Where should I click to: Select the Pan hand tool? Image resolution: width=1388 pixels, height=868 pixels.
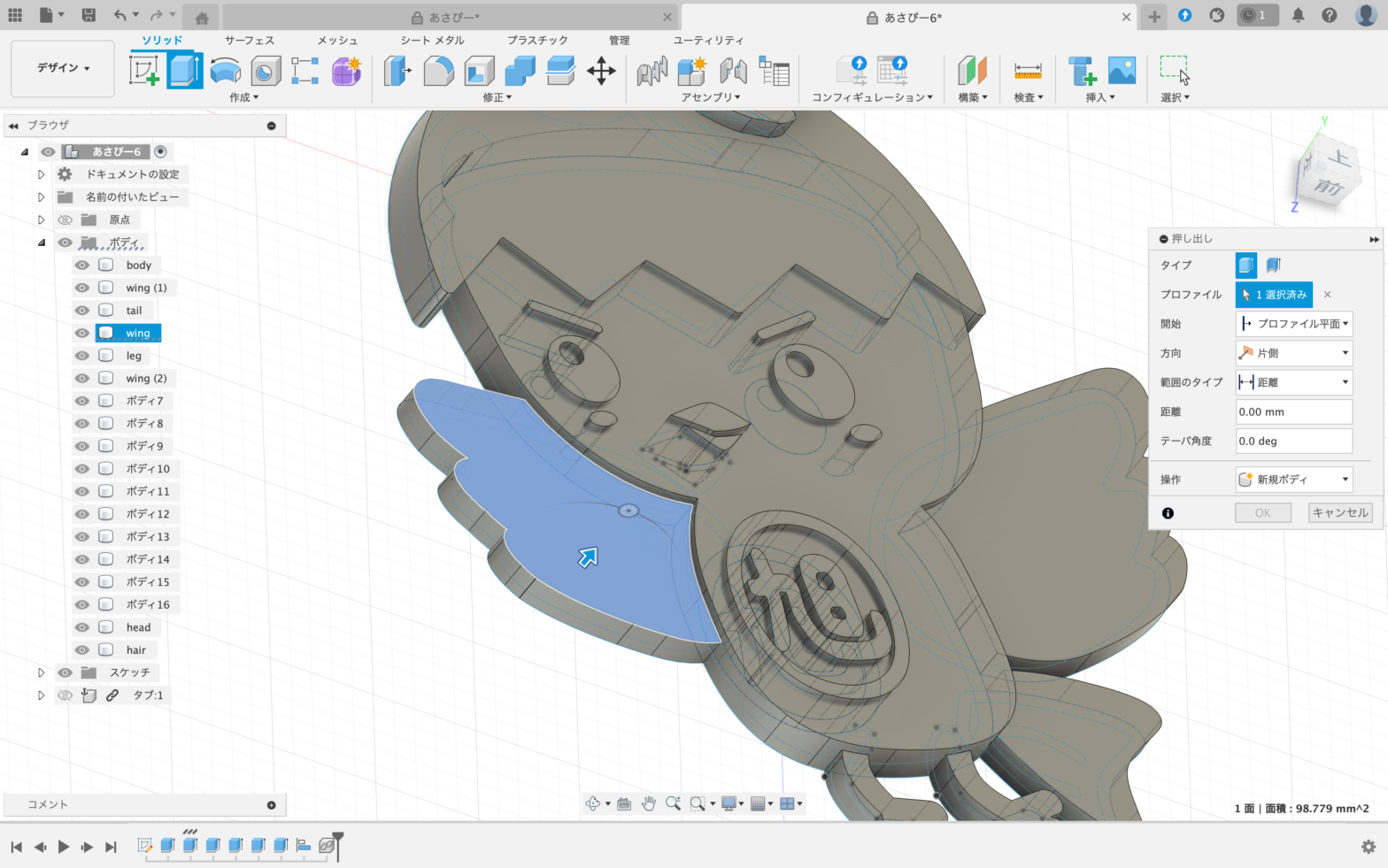[649, 803]
